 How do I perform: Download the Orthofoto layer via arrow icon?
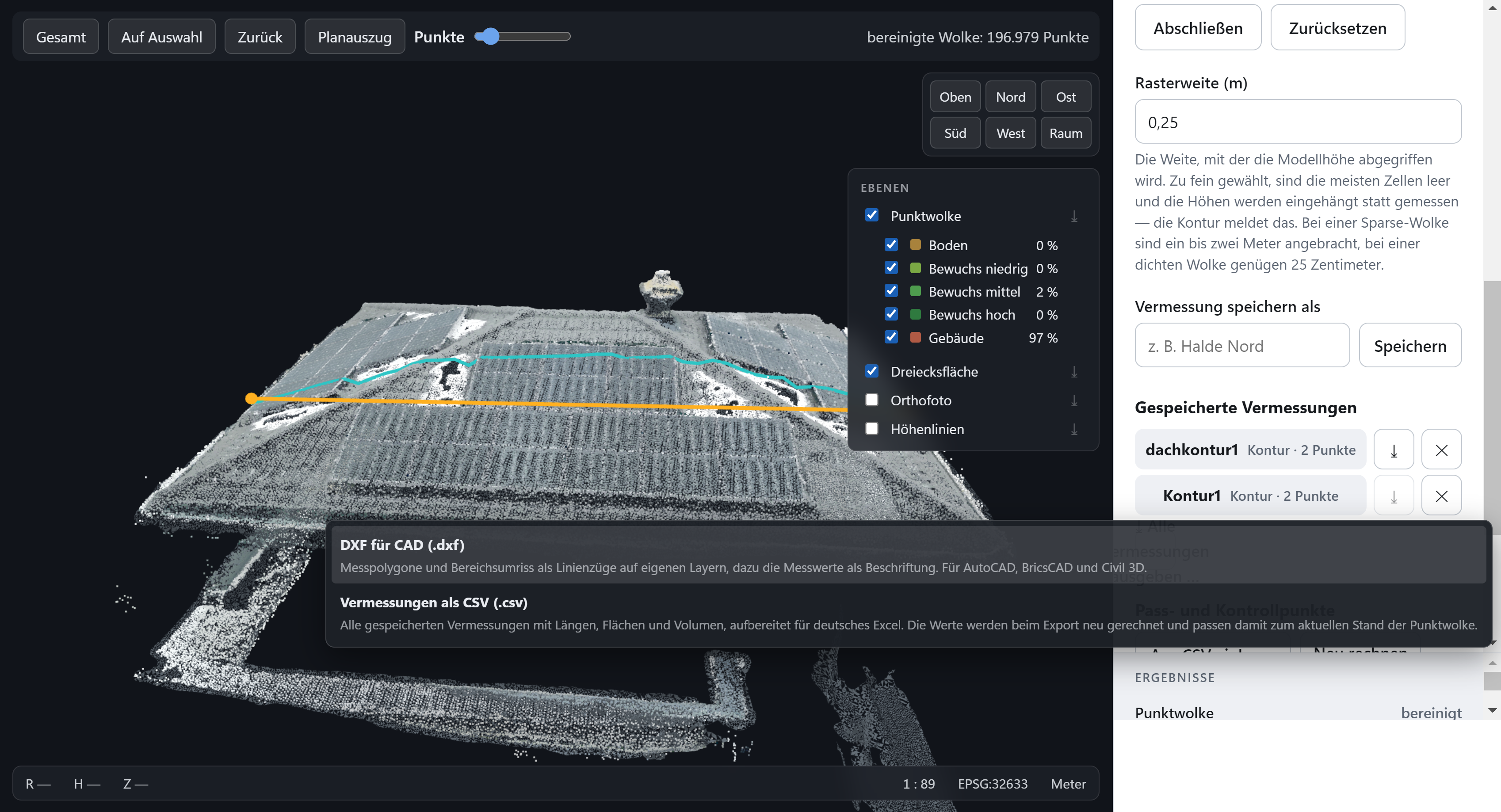coord(1074,400)
